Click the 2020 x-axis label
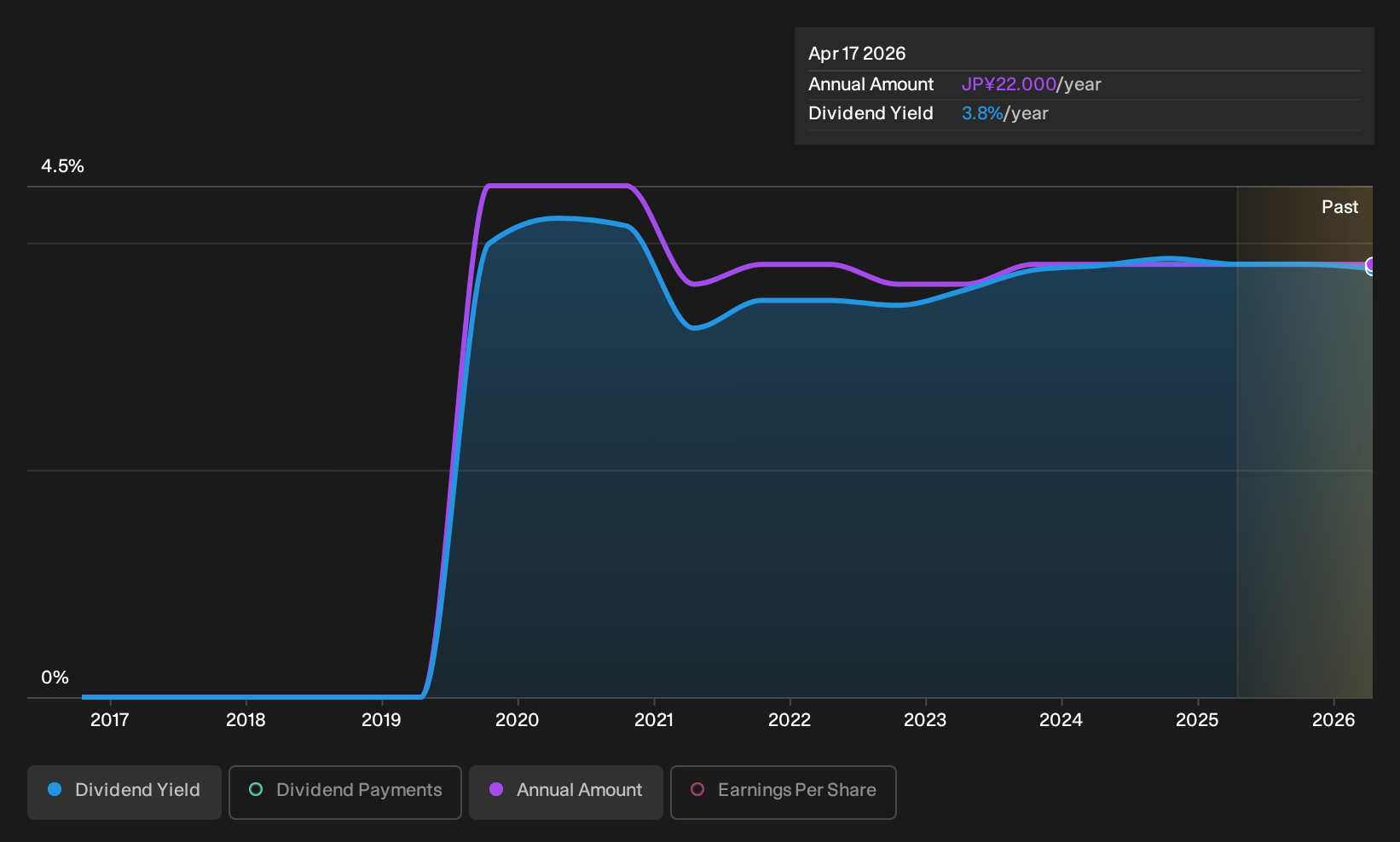 tap(518, 720)
